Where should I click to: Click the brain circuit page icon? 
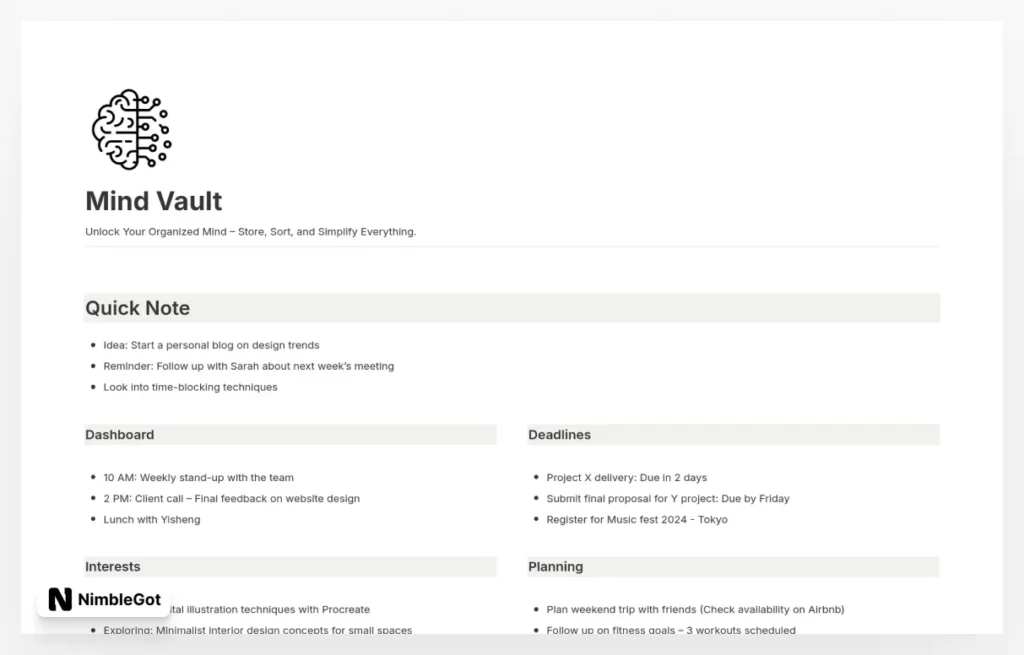point(131,129)
